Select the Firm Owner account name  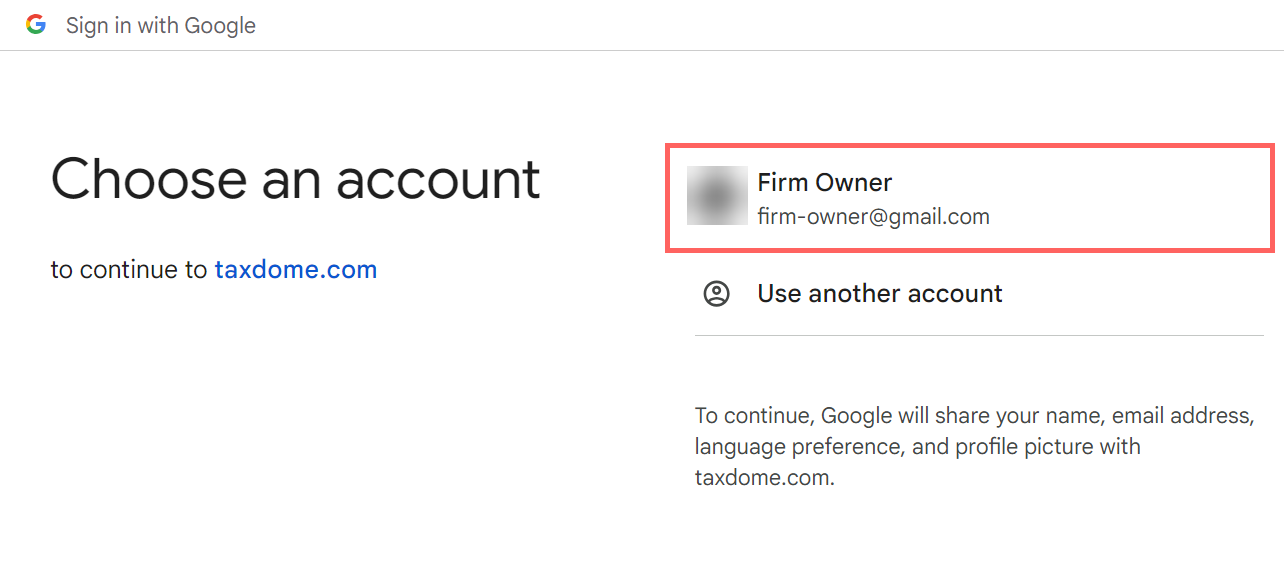point(824,183)
